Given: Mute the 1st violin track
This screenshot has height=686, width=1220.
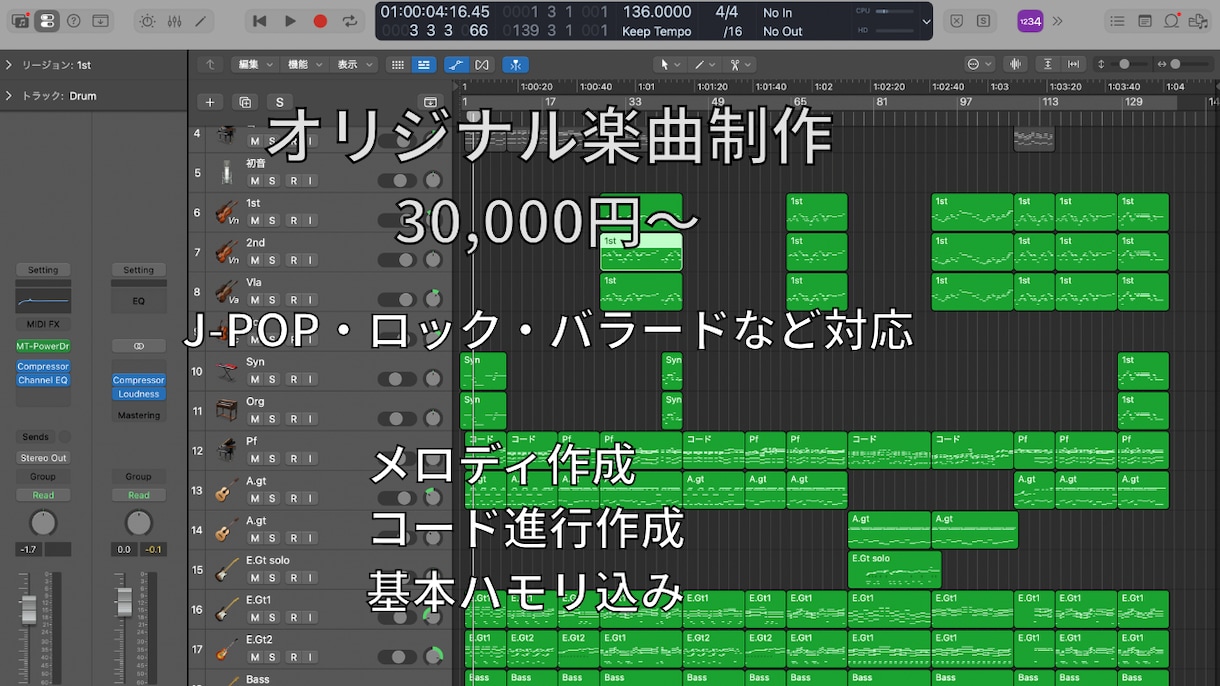Looking at the screenshot, I should click(255, 220).
